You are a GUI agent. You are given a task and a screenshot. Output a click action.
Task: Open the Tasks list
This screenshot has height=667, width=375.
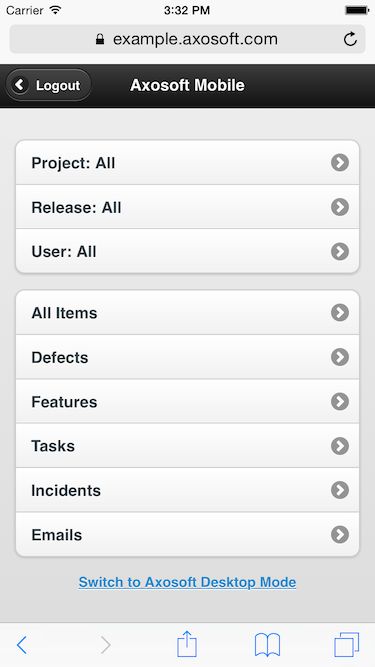(188, 446)
